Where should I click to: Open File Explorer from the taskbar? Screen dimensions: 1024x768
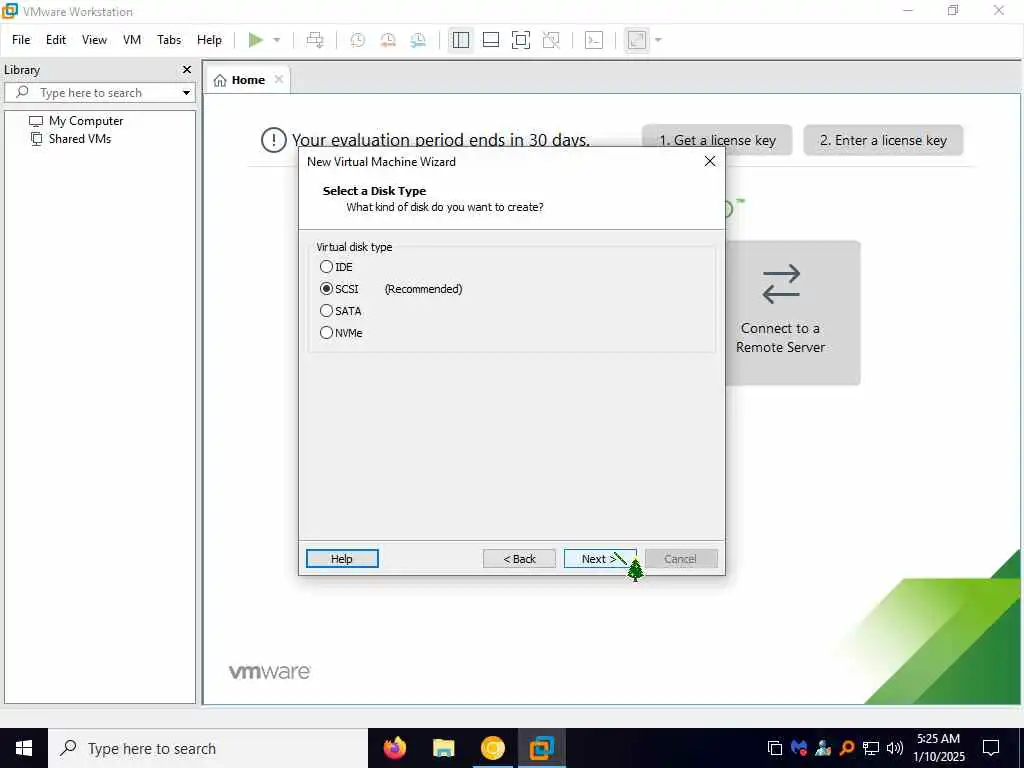pyautogui.click(x=443, y=748)
